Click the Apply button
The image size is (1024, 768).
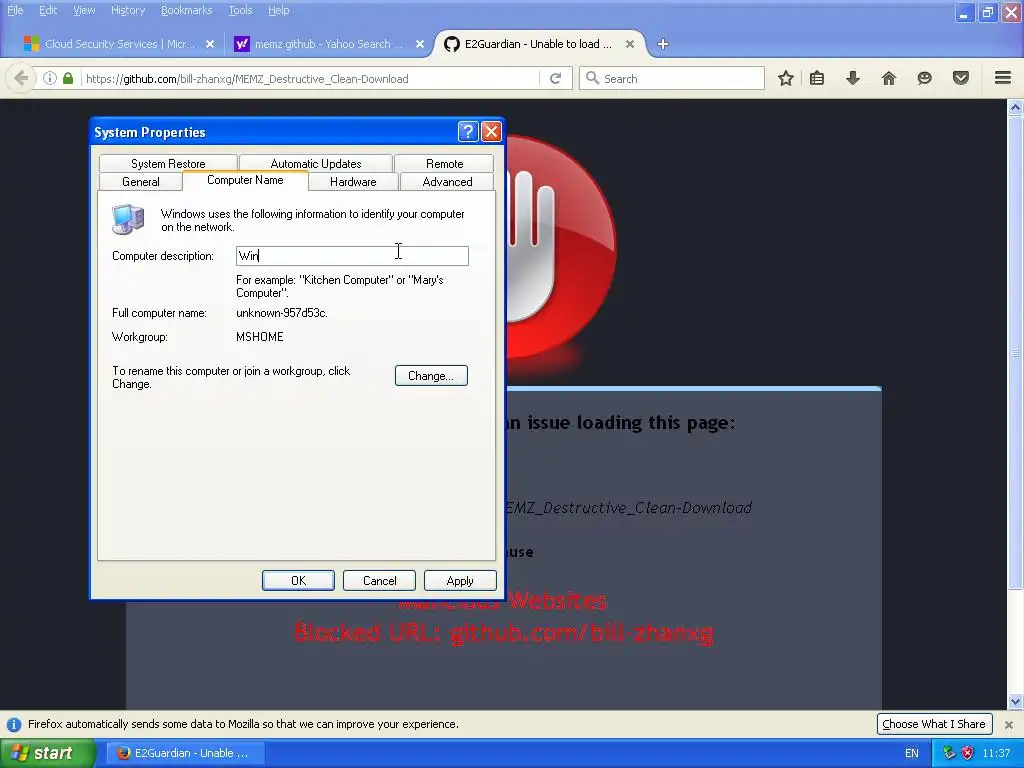460,581
